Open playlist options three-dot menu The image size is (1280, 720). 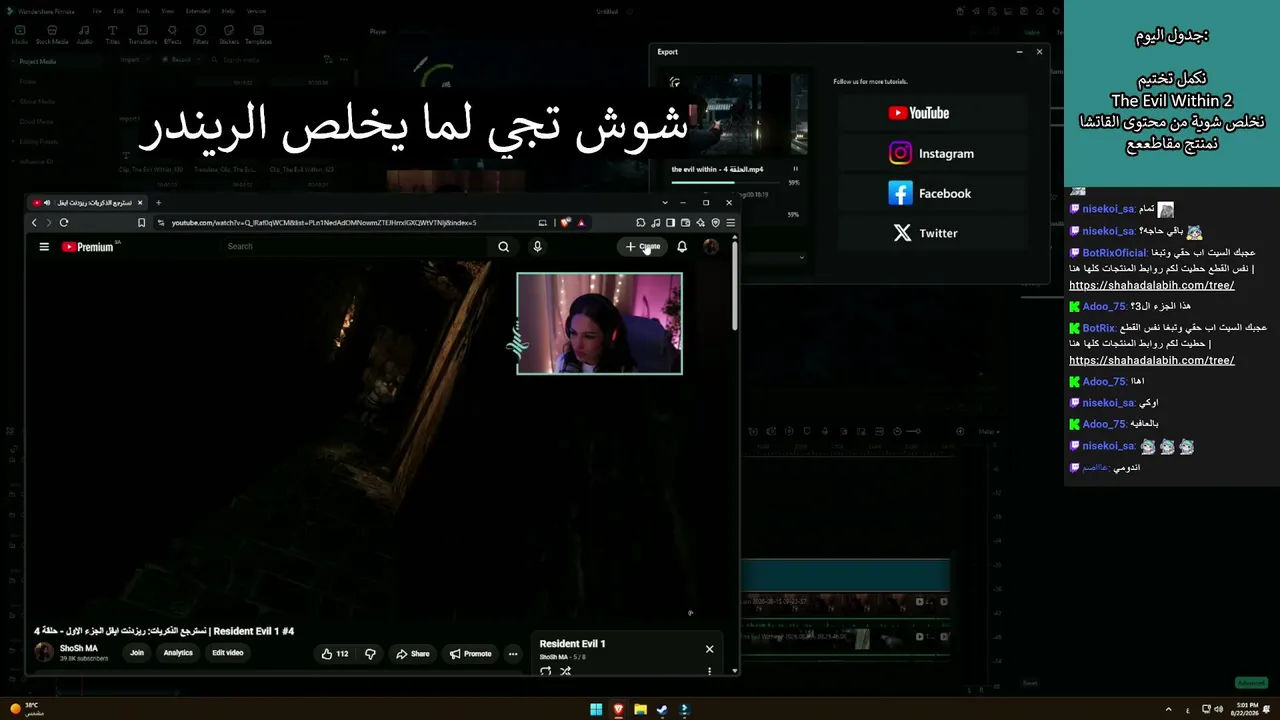click(710, 671)
